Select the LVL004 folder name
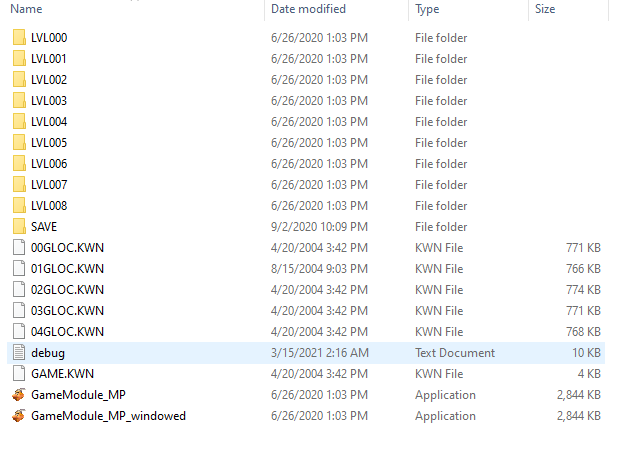Screen dimensions: 634x465 click(49, 122)
